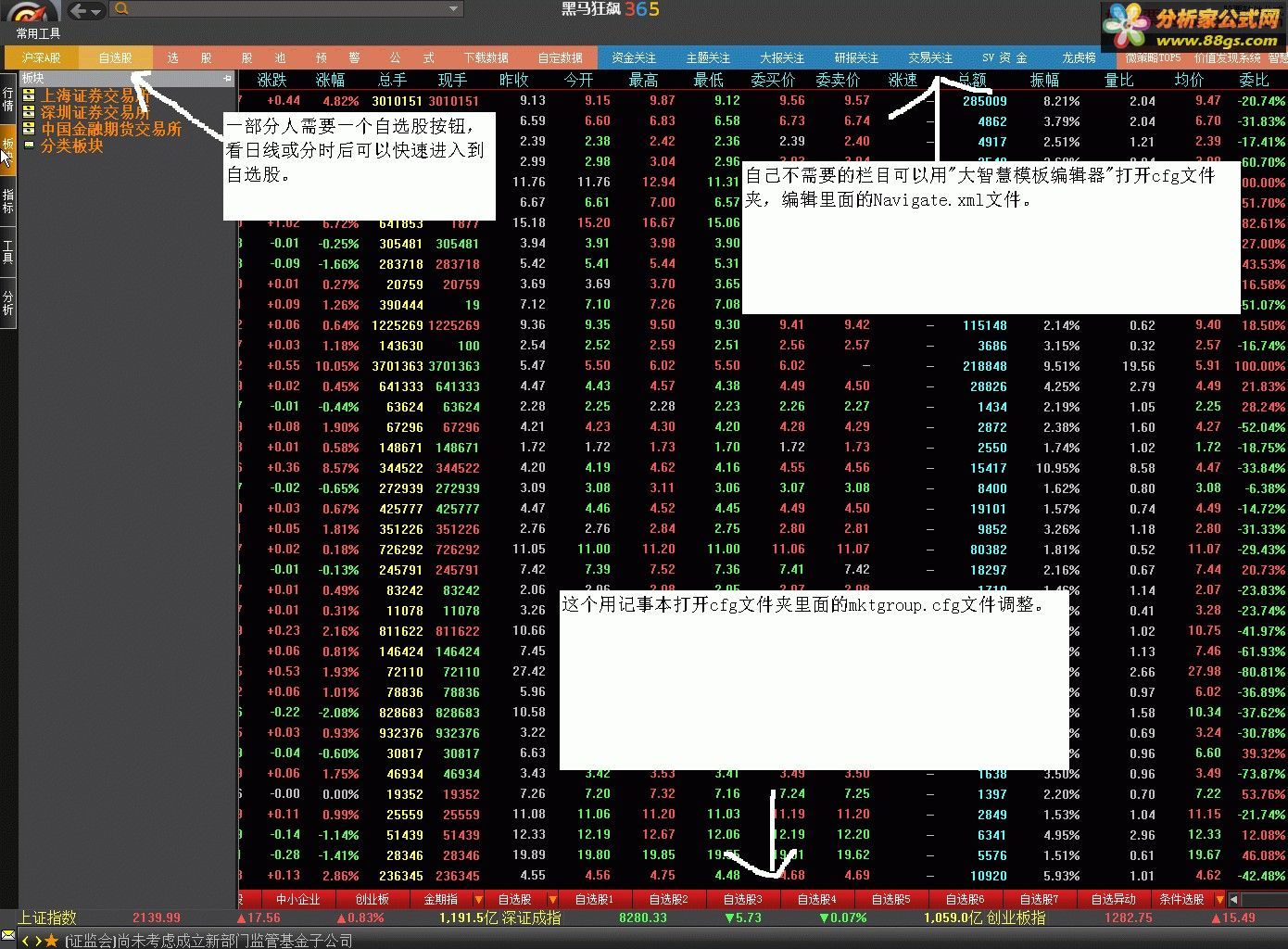1288x949 pixels.
Task: Open the 常用工具 menu
Action: click(x=38, y=33)
